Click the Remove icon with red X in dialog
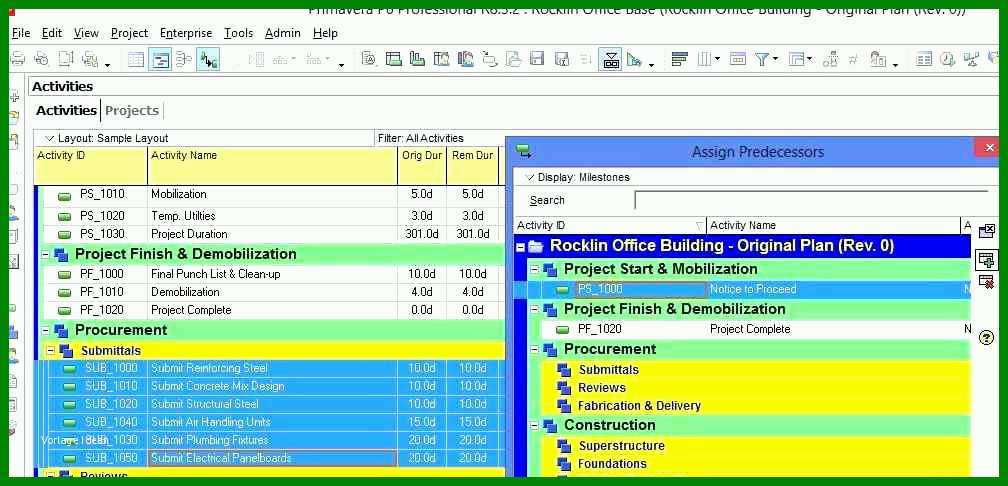This screenshot has width=1008, height=486. [986, 282]
